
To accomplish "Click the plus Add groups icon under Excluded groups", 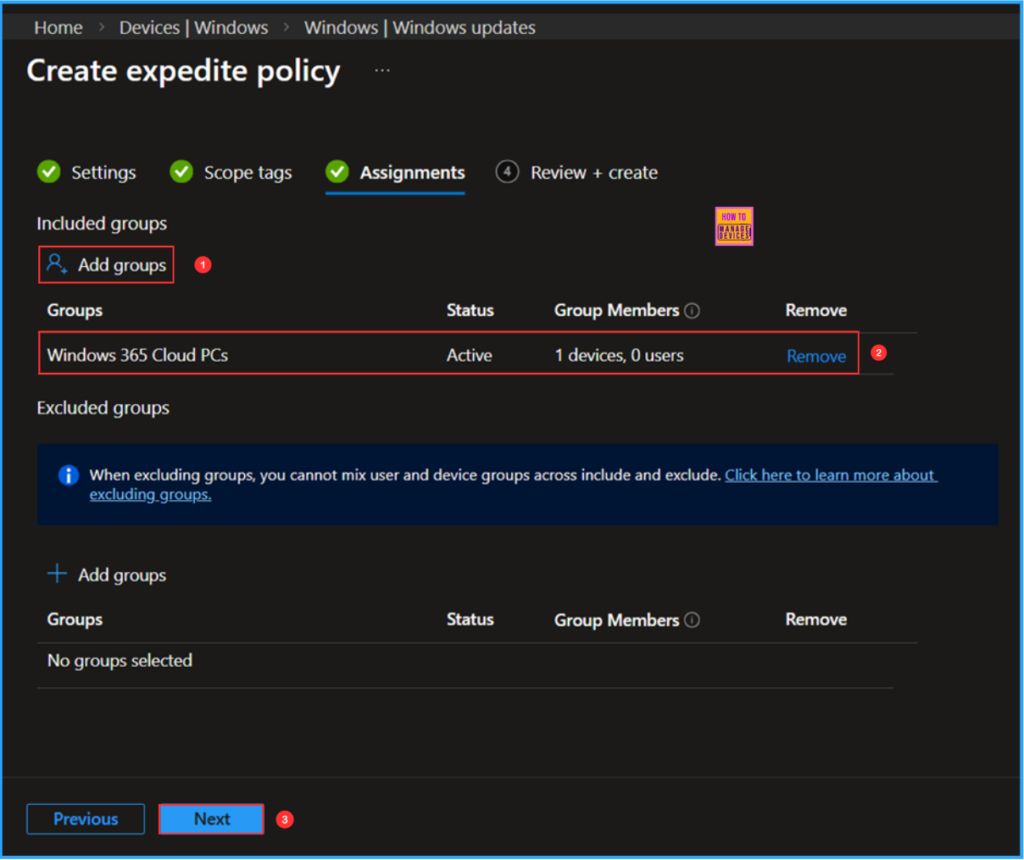I will [57, 574].
